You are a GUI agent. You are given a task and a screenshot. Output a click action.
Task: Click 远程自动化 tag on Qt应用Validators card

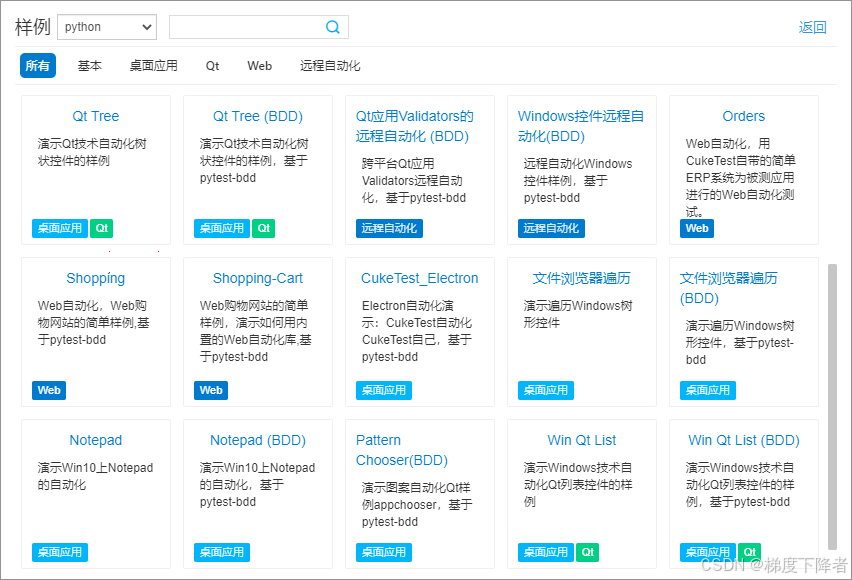tap(389, 228)
